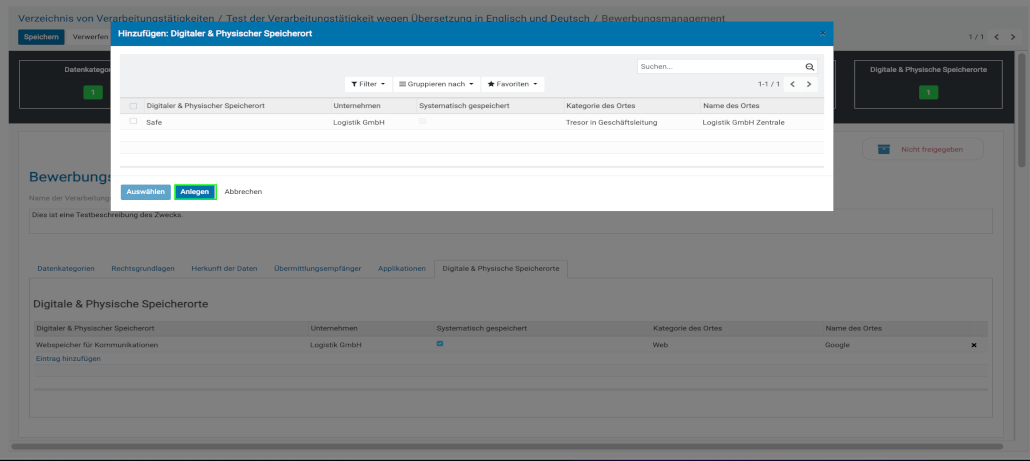Screen dimensions: 1030x461
Task: Click the green Digitale & Physische Speicherorte counter
Action: pyautogui.click(x=928, y=92)
